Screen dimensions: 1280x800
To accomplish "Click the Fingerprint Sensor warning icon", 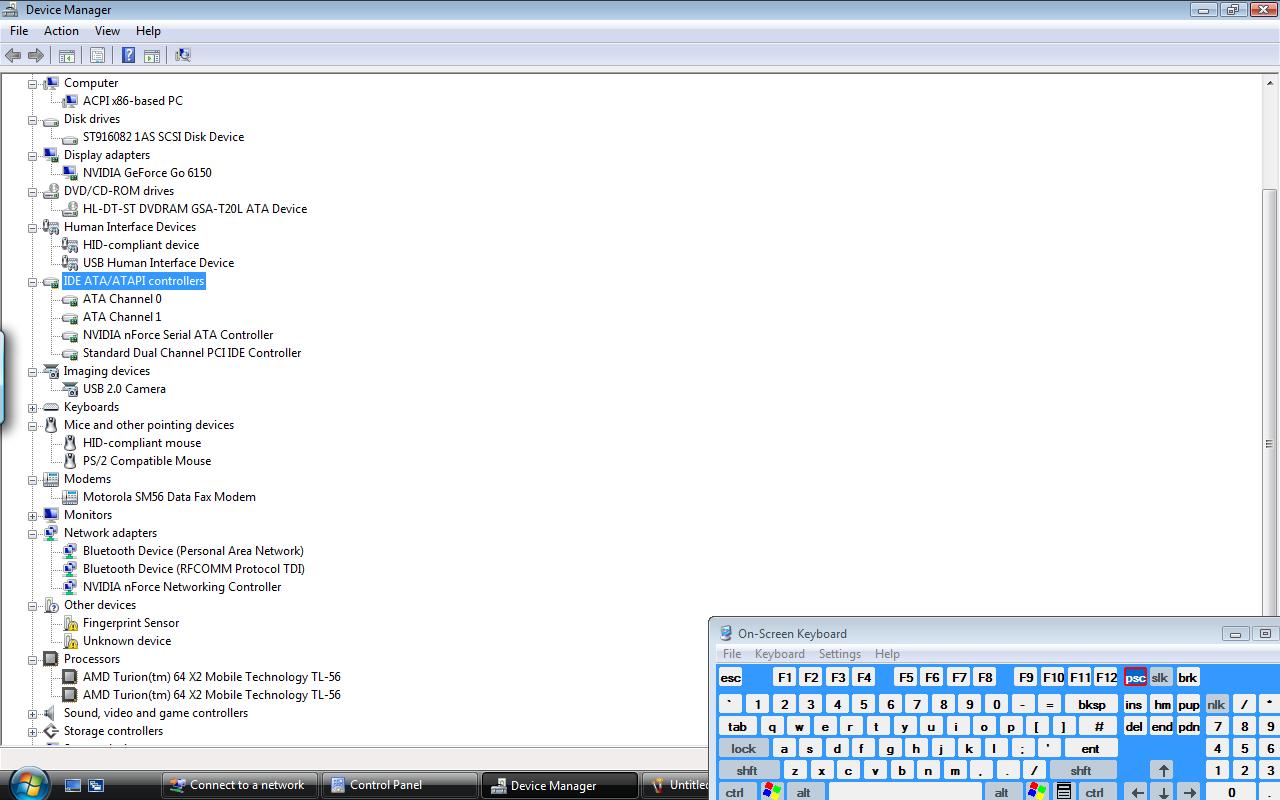I will (71, 623).
